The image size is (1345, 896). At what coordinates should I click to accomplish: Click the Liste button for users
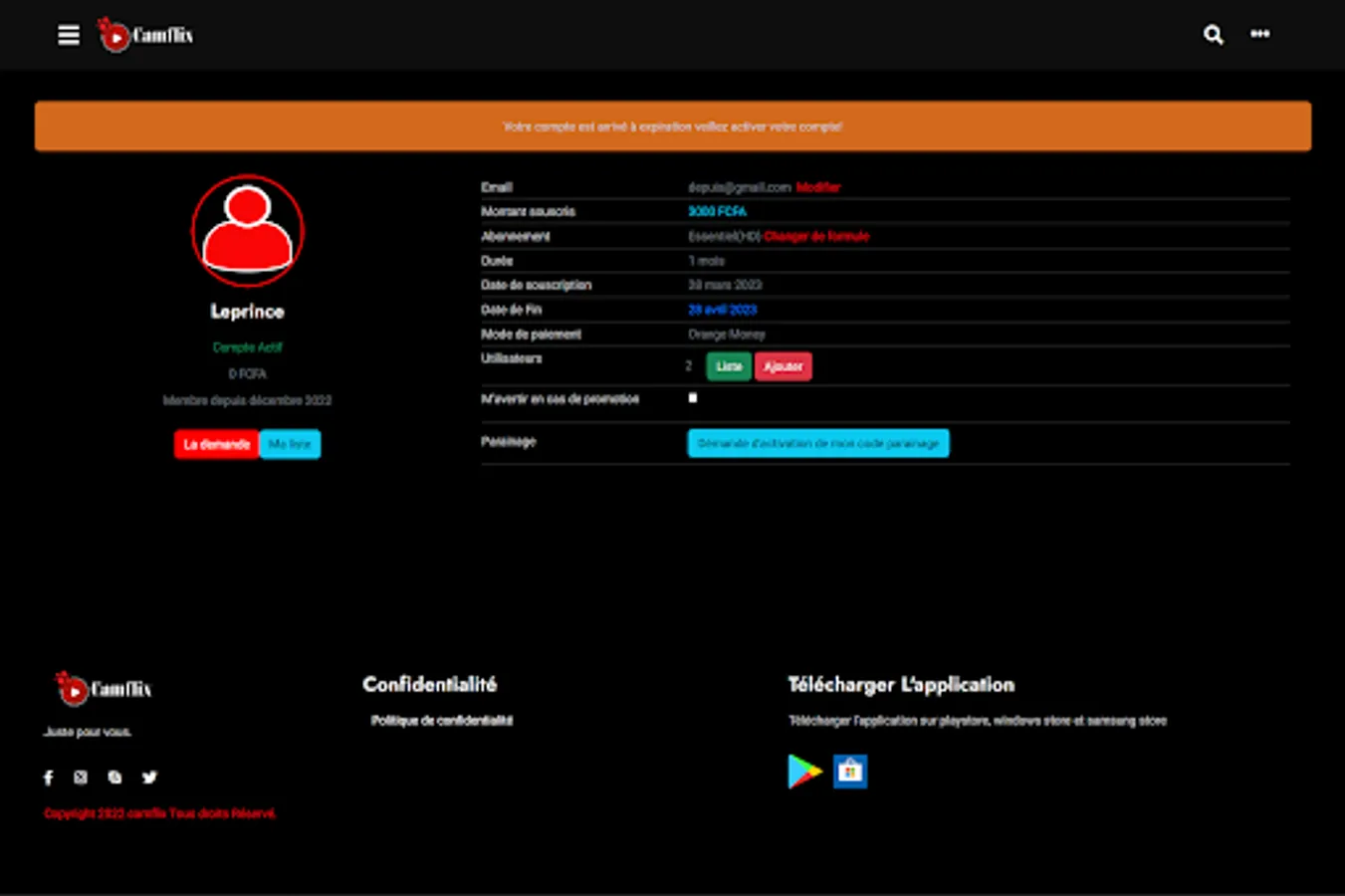pyautogui.click(x=728, y=366)
